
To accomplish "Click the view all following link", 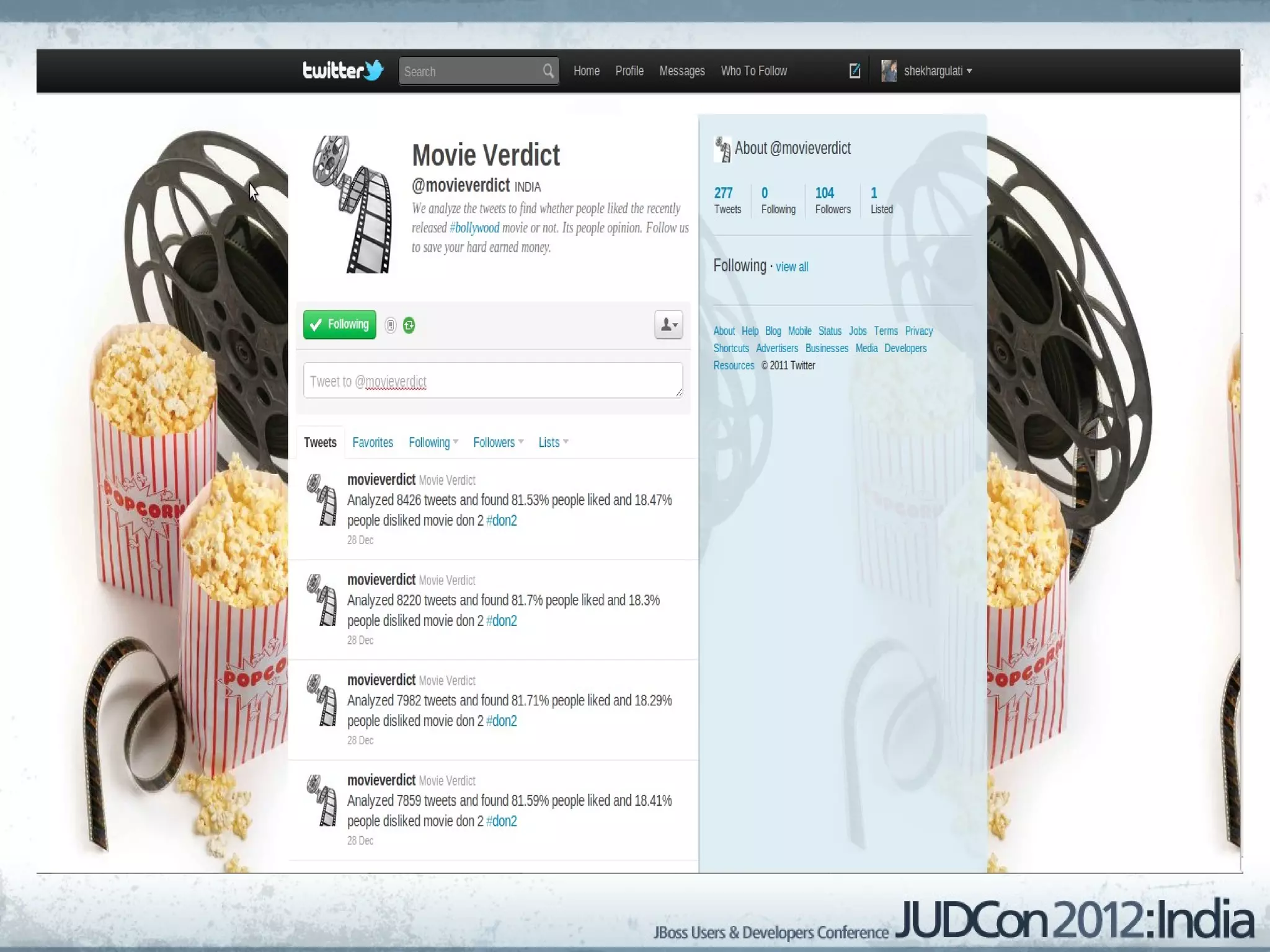I will [x=792, y=267].
